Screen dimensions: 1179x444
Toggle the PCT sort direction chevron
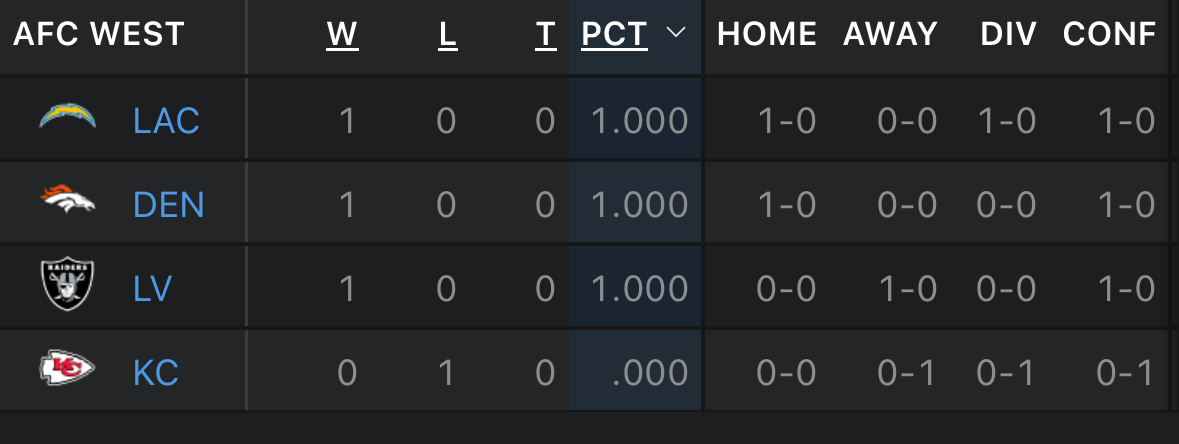pos(675,33)
